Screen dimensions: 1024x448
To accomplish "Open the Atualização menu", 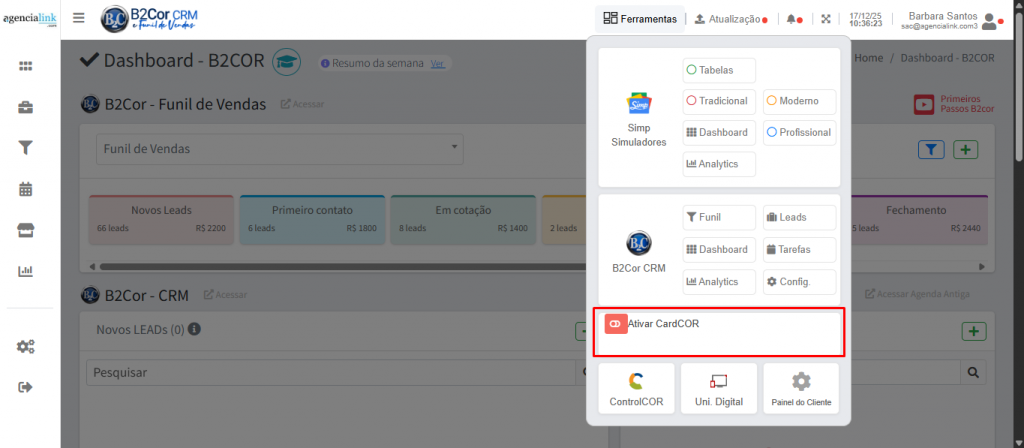I will [x=731, y=19].
